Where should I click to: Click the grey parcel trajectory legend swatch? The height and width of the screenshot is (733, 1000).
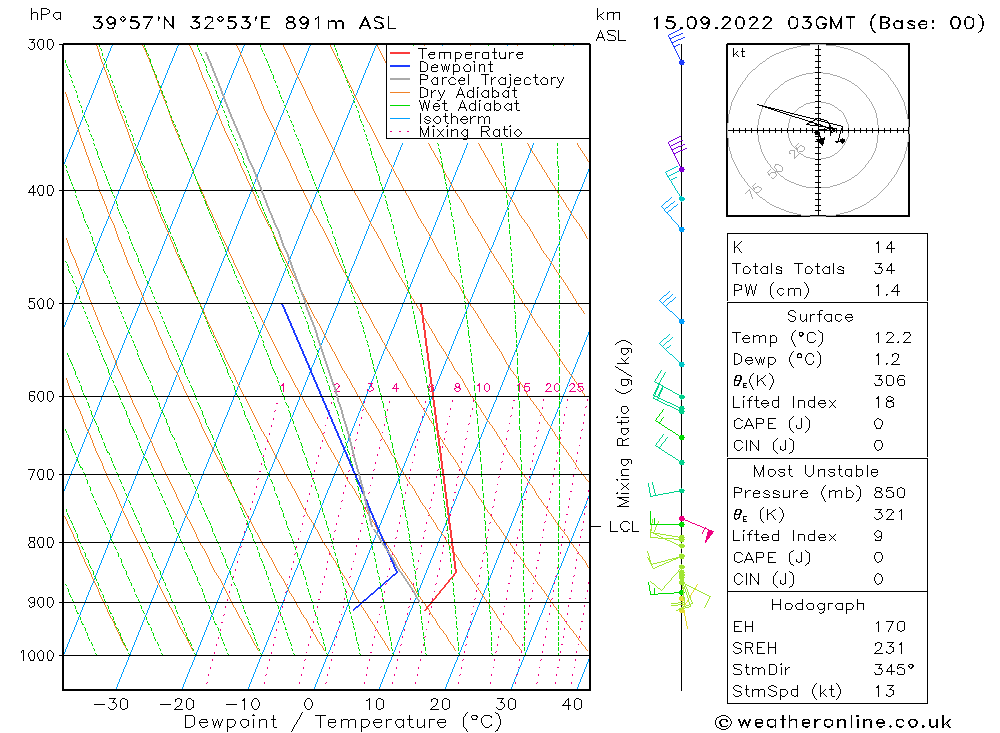399,80
